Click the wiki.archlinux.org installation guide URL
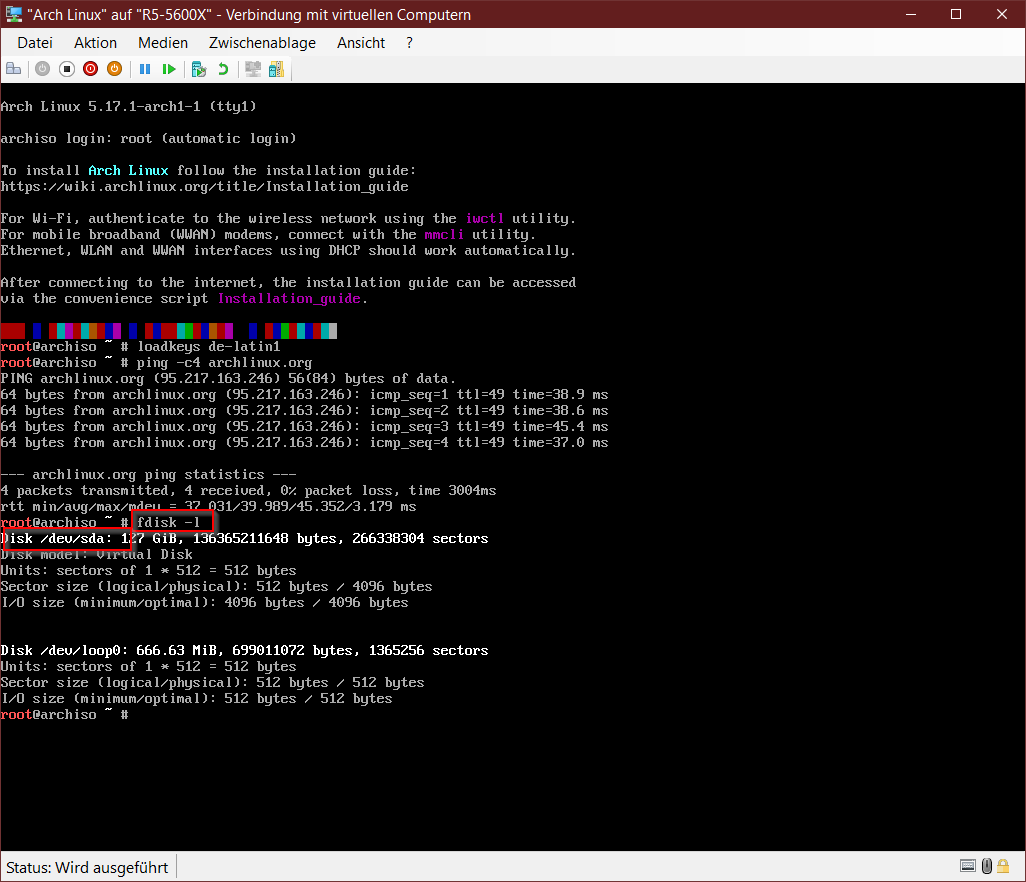 [x=204, y=186]
